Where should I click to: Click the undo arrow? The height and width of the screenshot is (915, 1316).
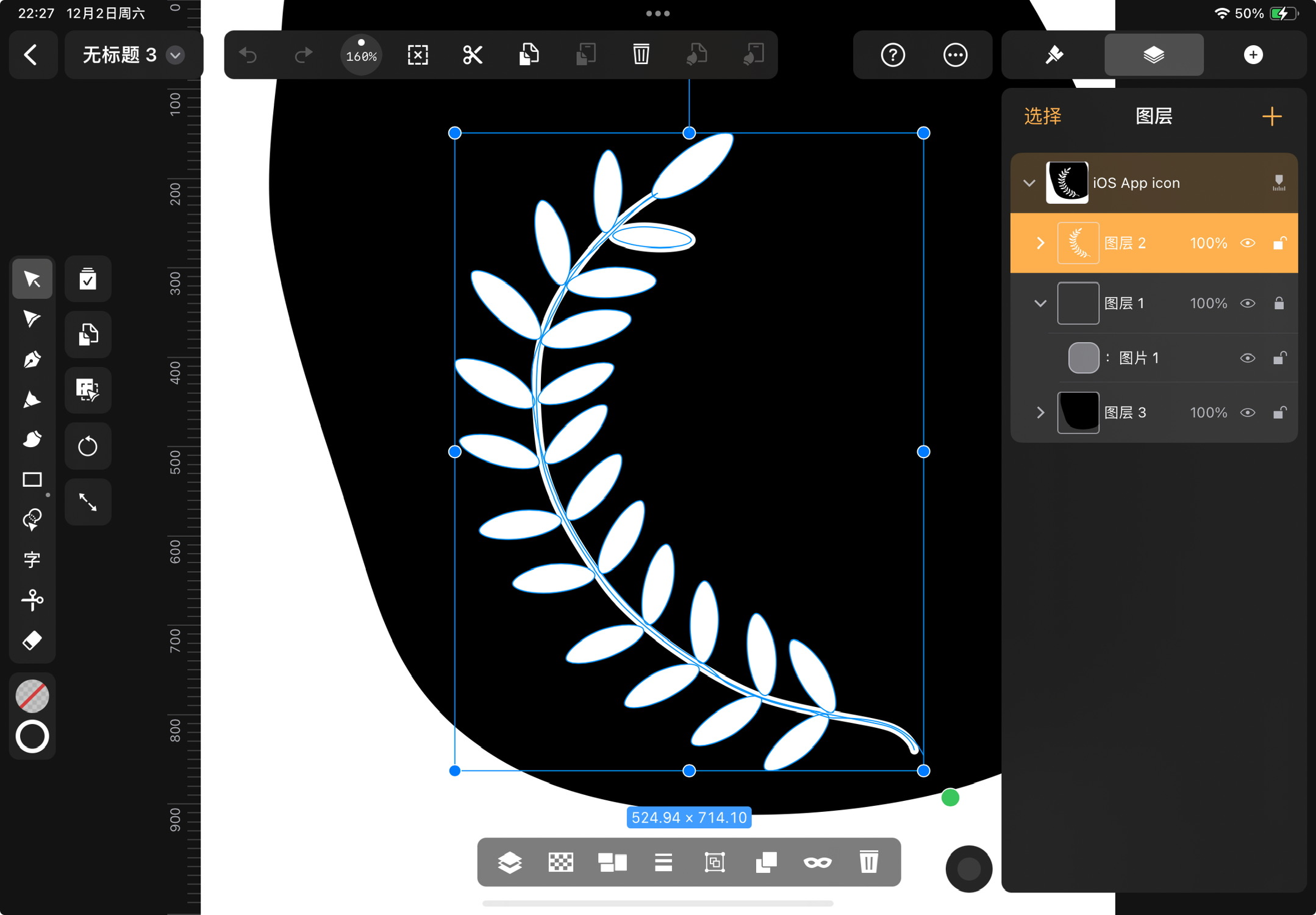[x=248, y=55]
